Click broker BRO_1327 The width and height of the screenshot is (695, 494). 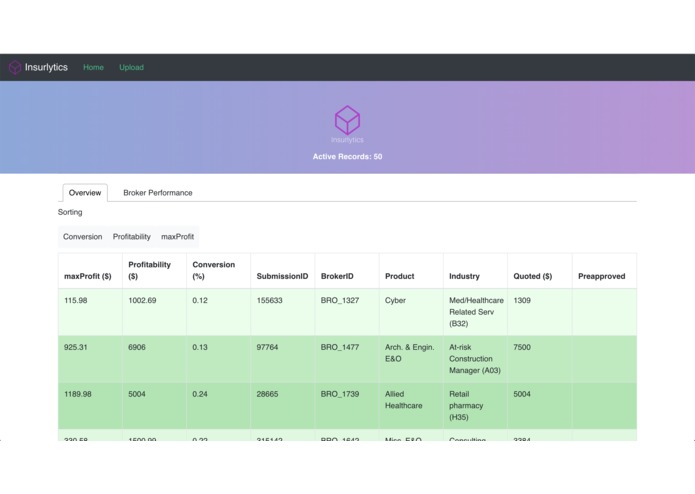(340, 300)
